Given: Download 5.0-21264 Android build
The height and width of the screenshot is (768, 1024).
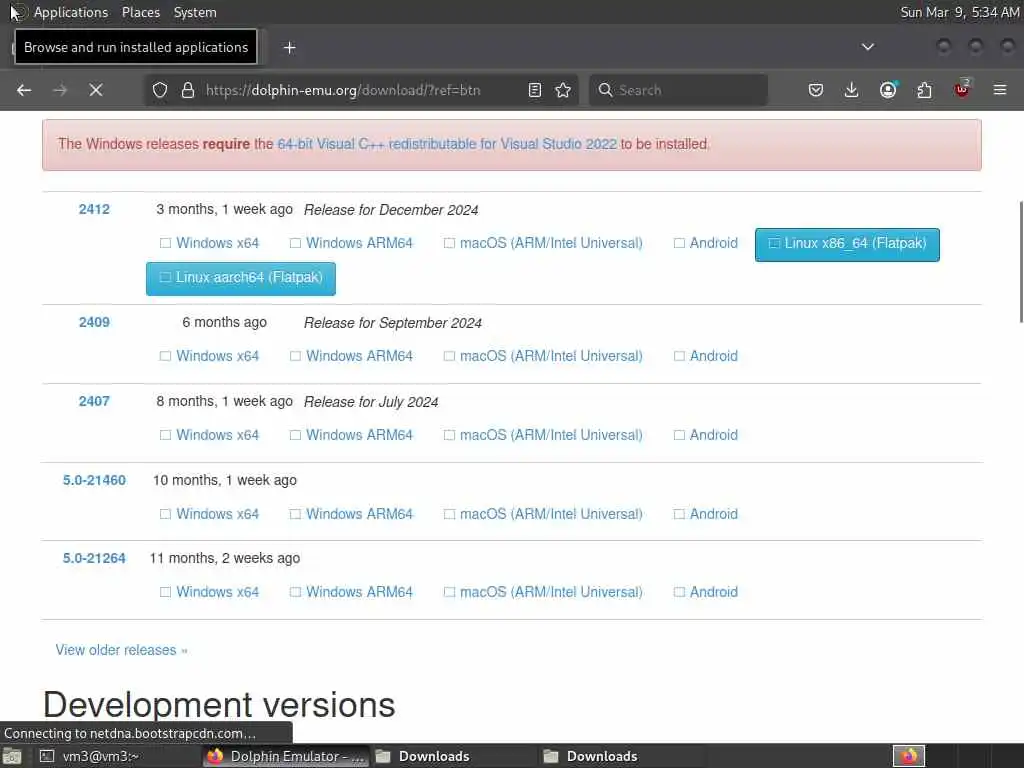Looking at the screenshot, I should pos(706,592).
